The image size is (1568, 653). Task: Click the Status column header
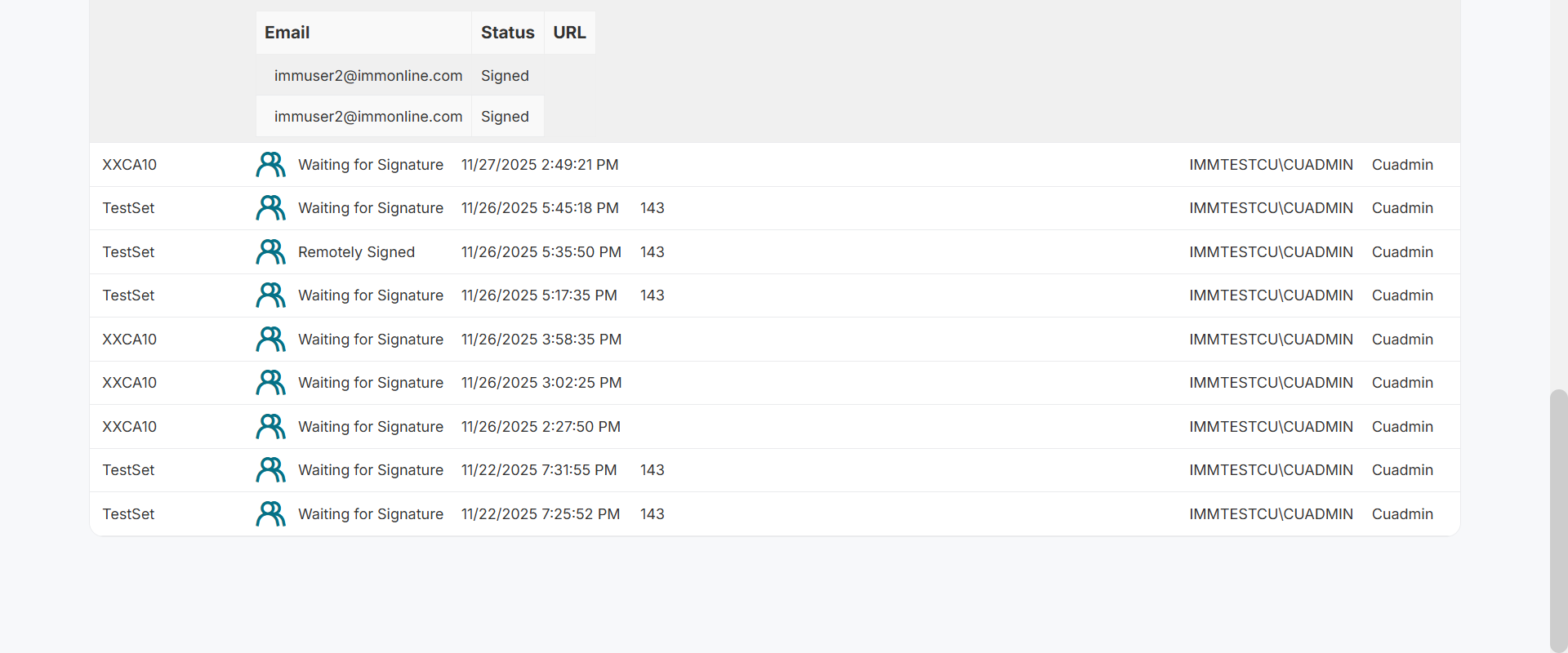[x=507, y=33]
